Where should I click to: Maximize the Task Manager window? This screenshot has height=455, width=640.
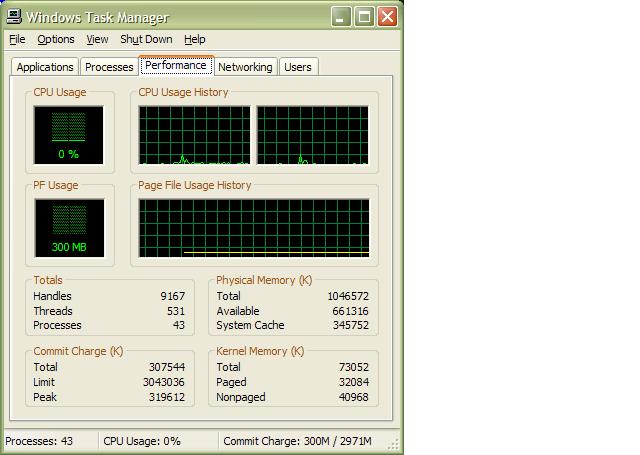364,17
